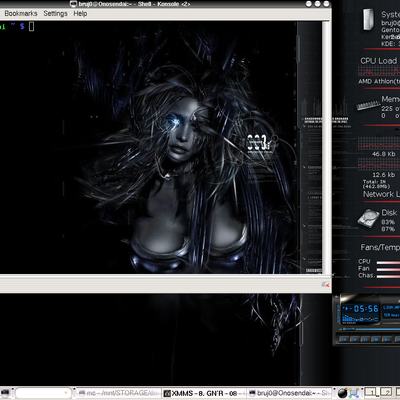Screen dimensions: 400x400
Task: Click the Fans/Temp heading
Action: [x=380, y=247]
